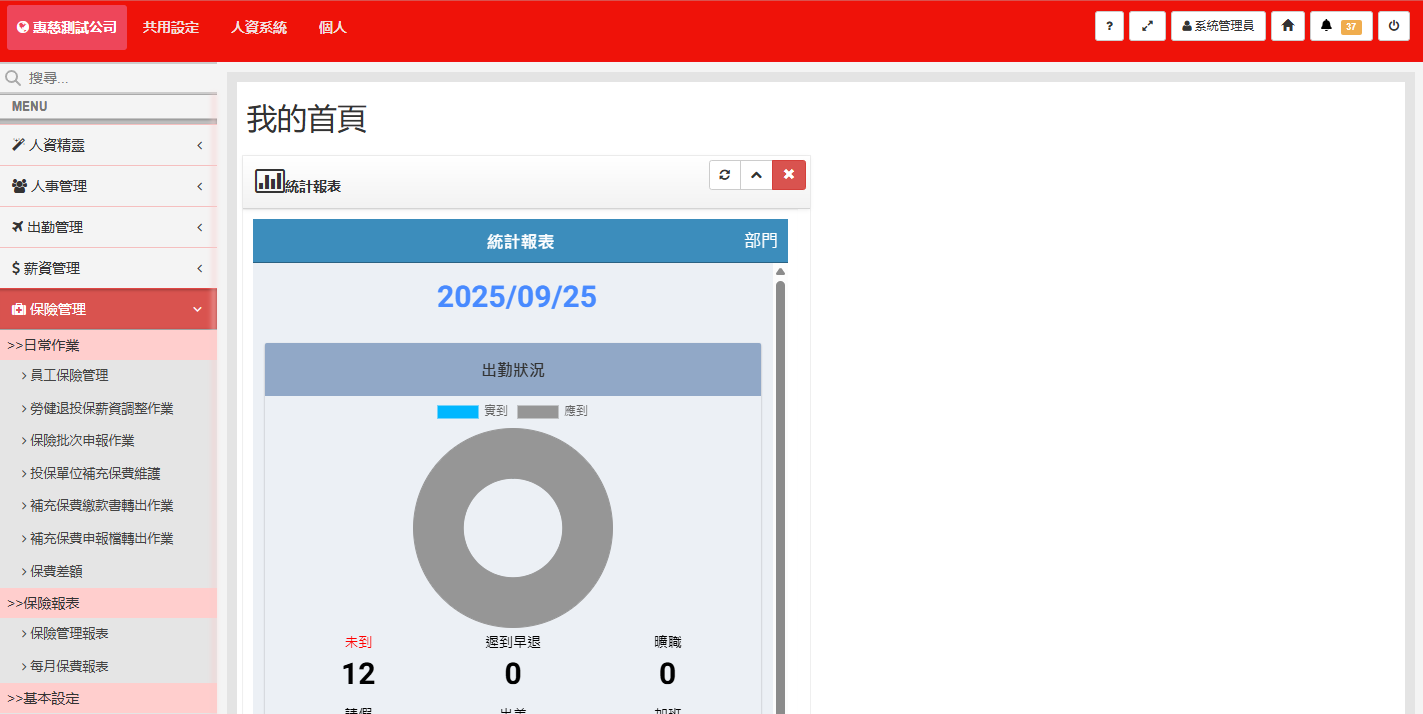Close the 統計報表 widget with red X

click(789, 175)
